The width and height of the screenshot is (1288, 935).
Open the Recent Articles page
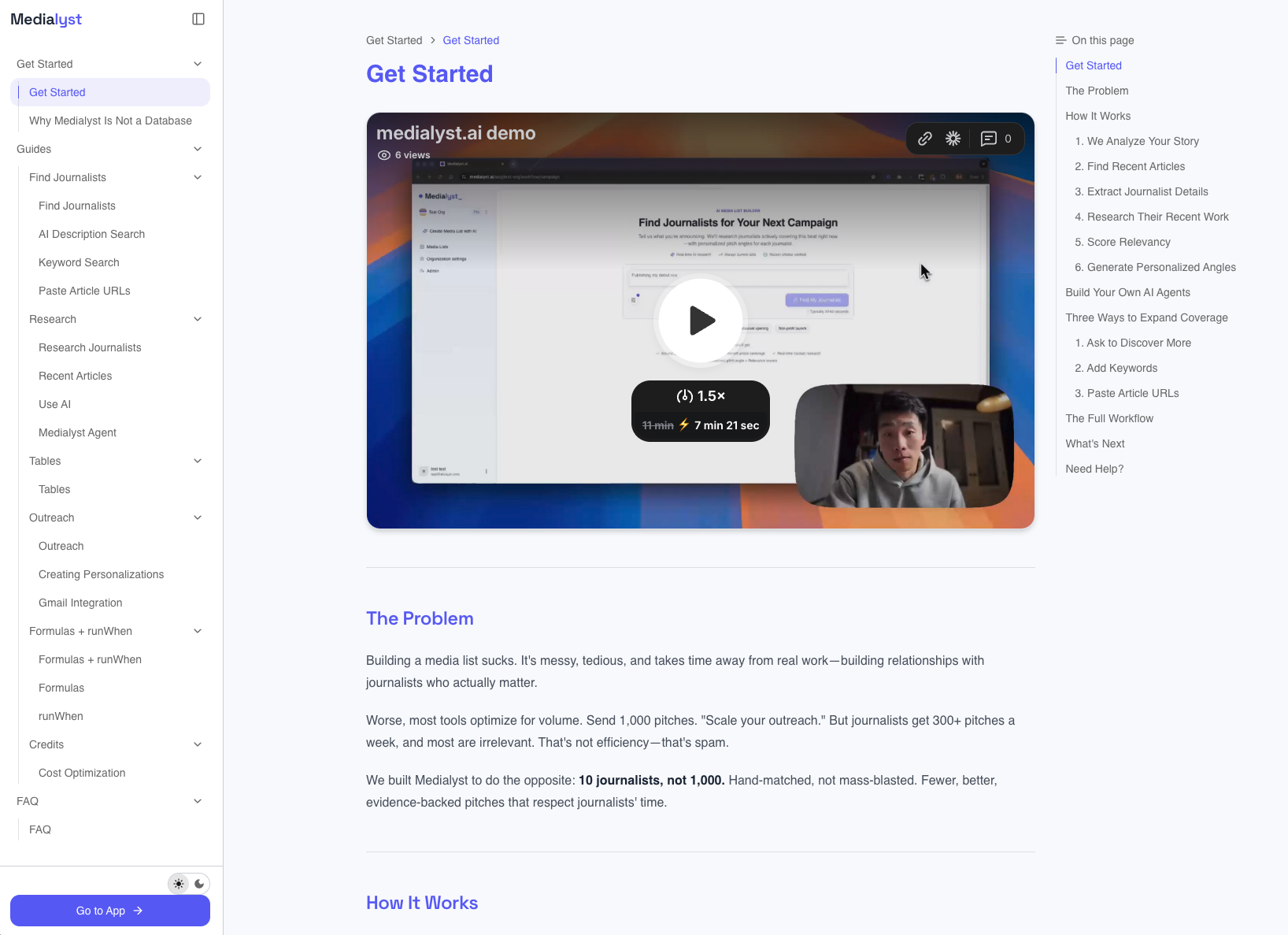tap(75, 376)
